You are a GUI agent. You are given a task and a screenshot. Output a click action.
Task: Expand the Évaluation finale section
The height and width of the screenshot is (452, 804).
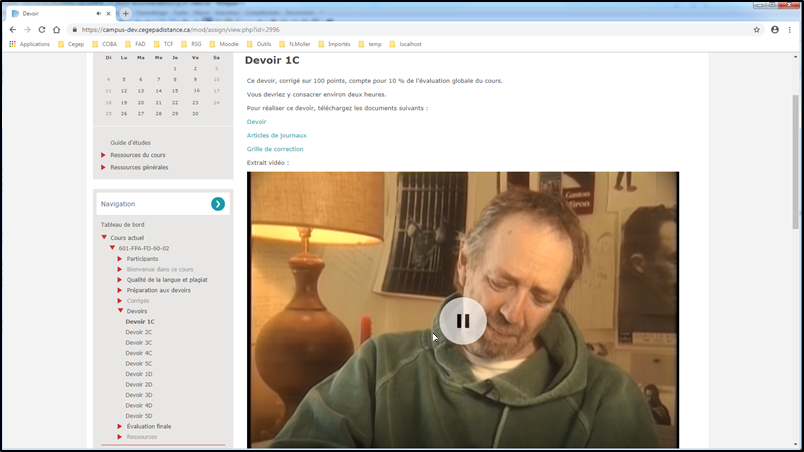click(x=121, y=426)
